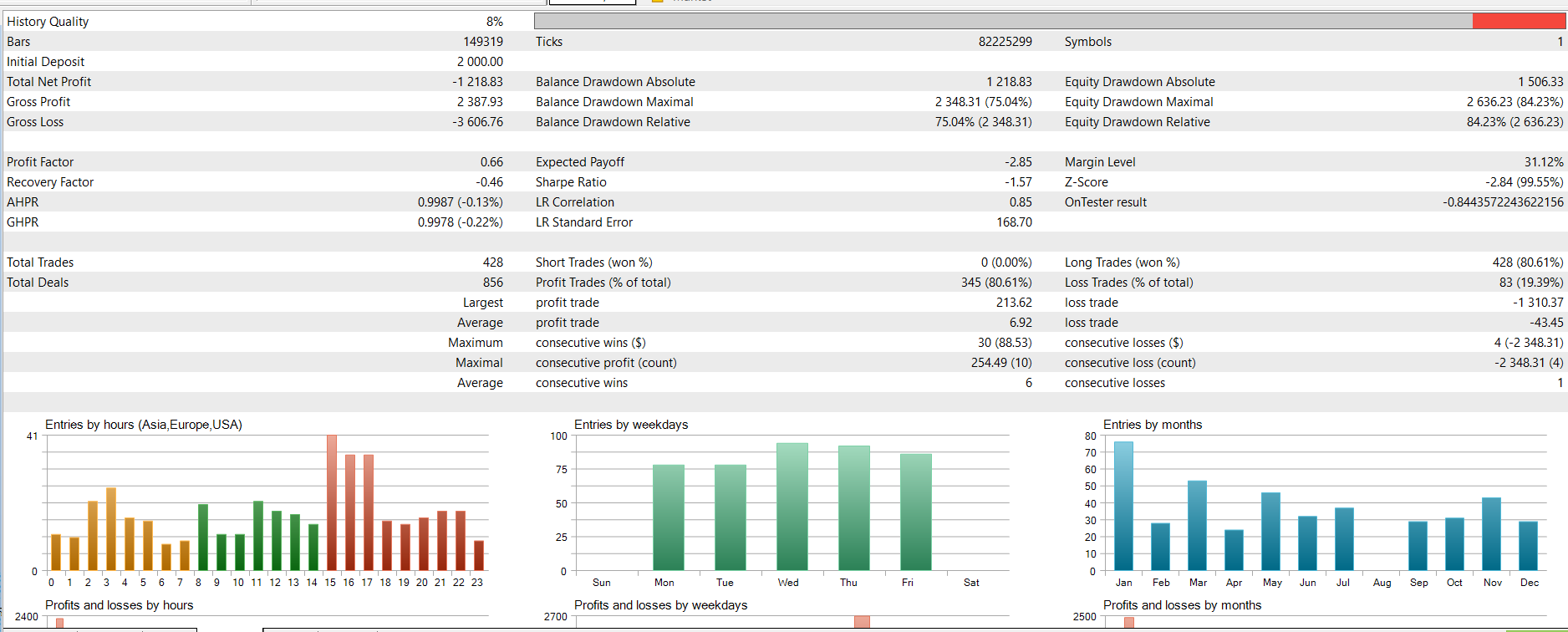Select the LR Standard Error value 168.70
Screen dimensions: 1568x632
pos(1014,222)
